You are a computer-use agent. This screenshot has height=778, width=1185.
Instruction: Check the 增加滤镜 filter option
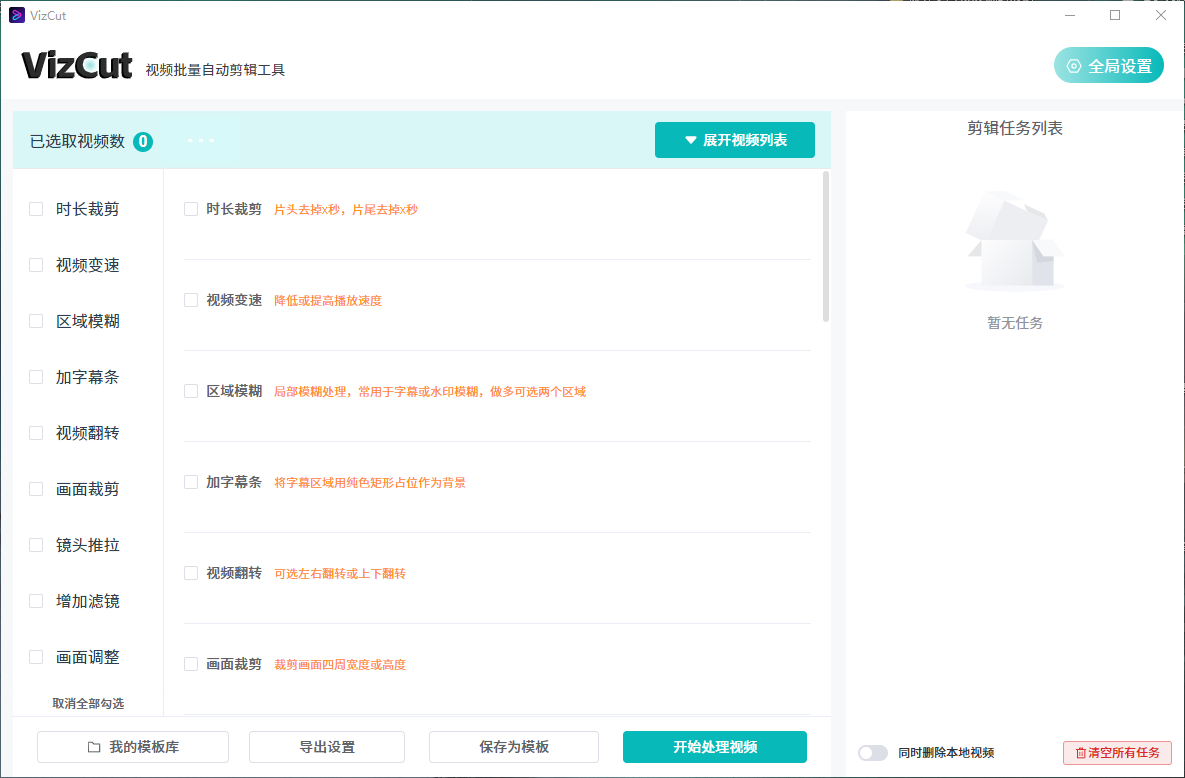pos(36,601)
